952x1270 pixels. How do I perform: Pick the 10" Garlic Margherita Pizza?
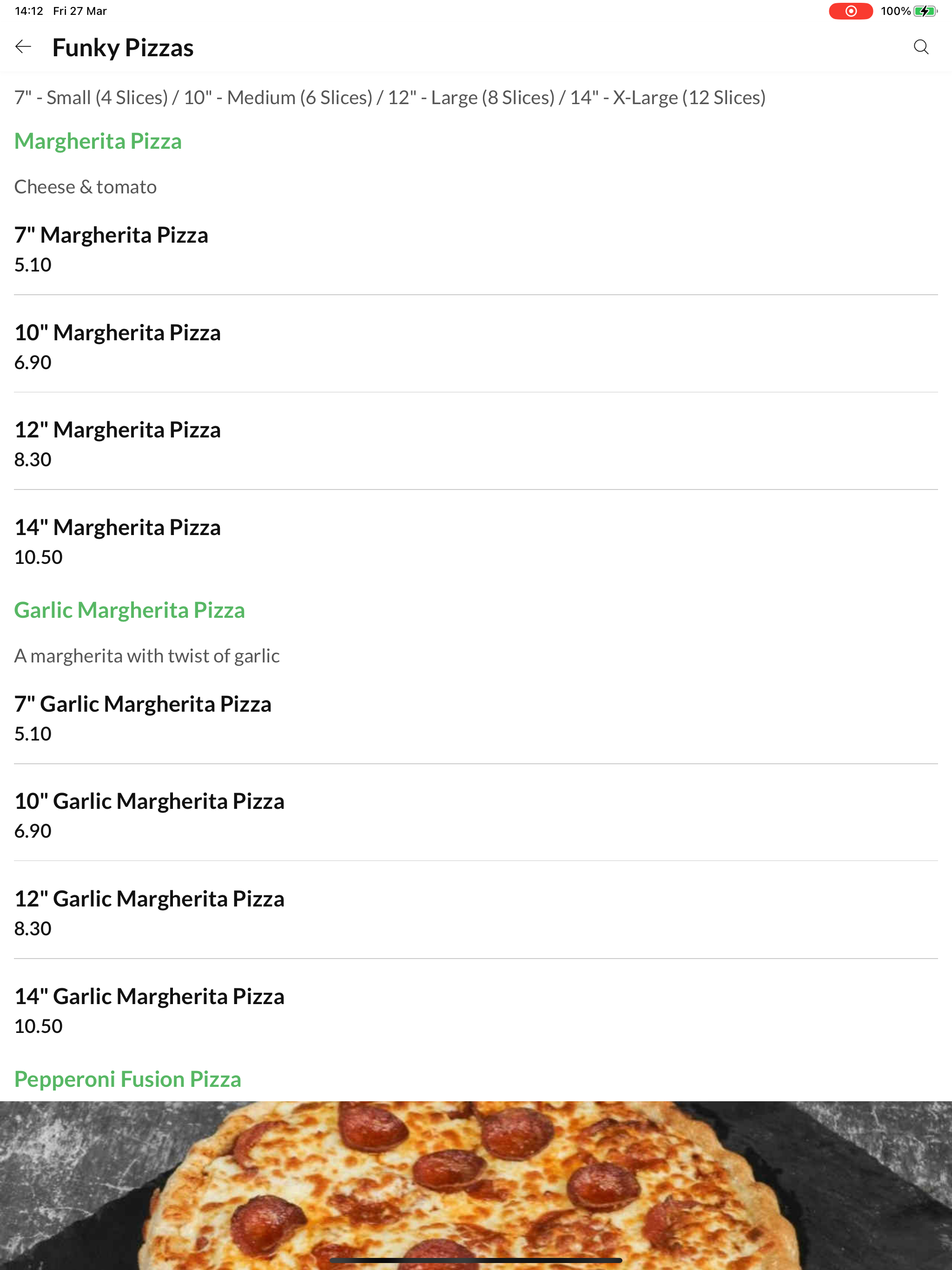tap(476, 815)
